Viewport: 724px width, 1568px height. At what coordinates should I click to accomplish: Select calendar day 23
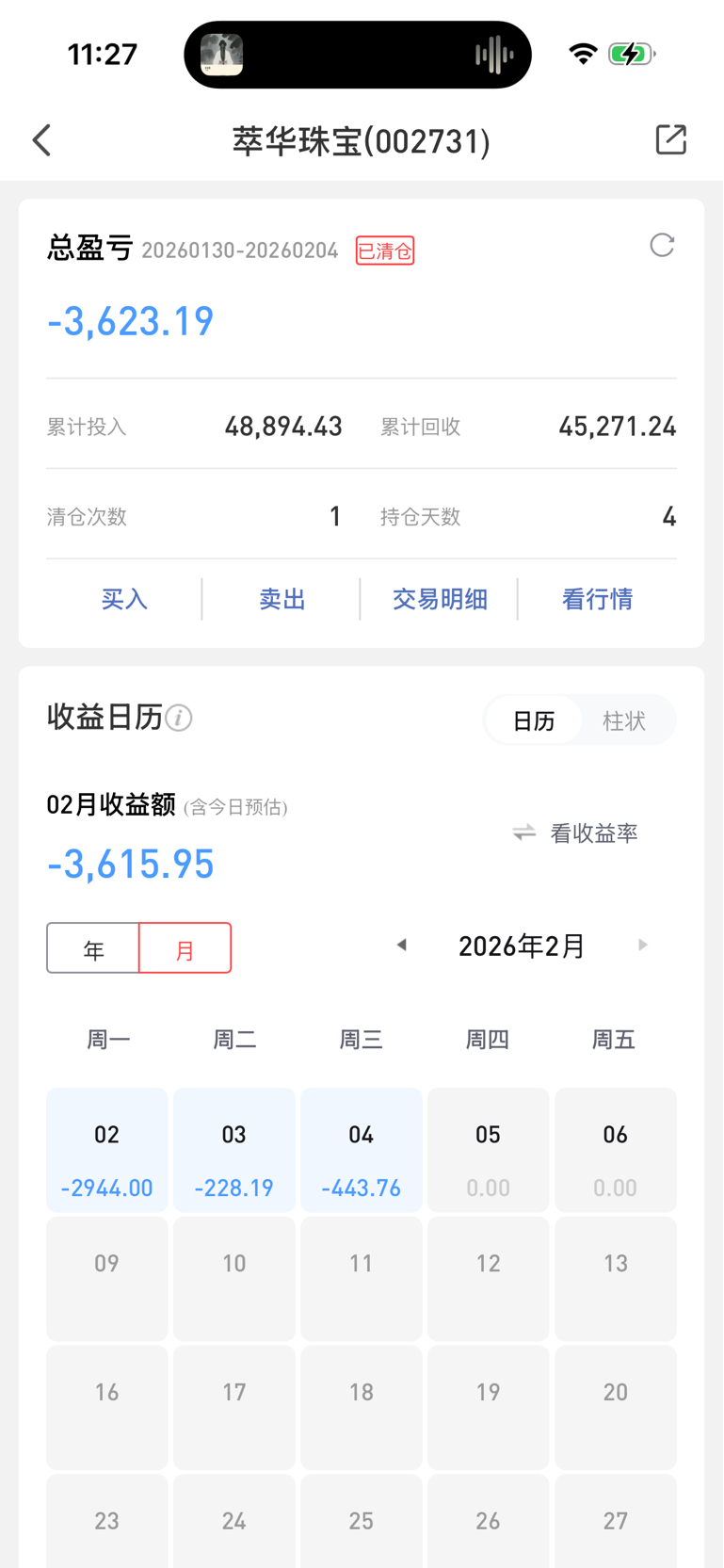(x=107, y=1522)
